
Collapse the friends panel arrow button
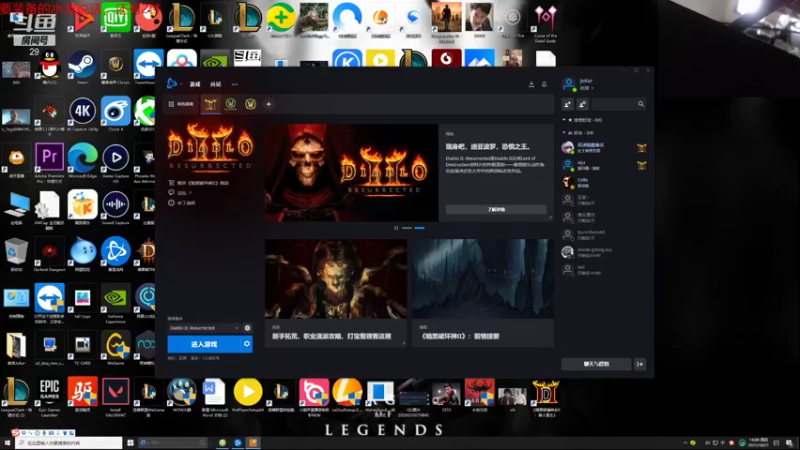(x=640, y=364)
